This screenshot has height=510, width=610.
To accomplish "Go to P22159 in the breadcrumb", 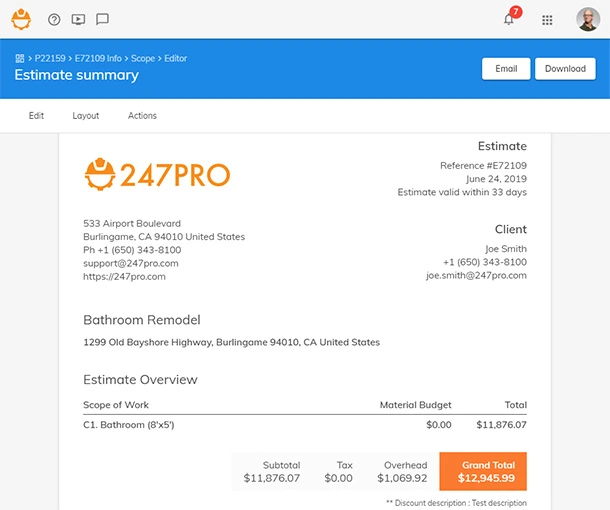I will [49, 58].
